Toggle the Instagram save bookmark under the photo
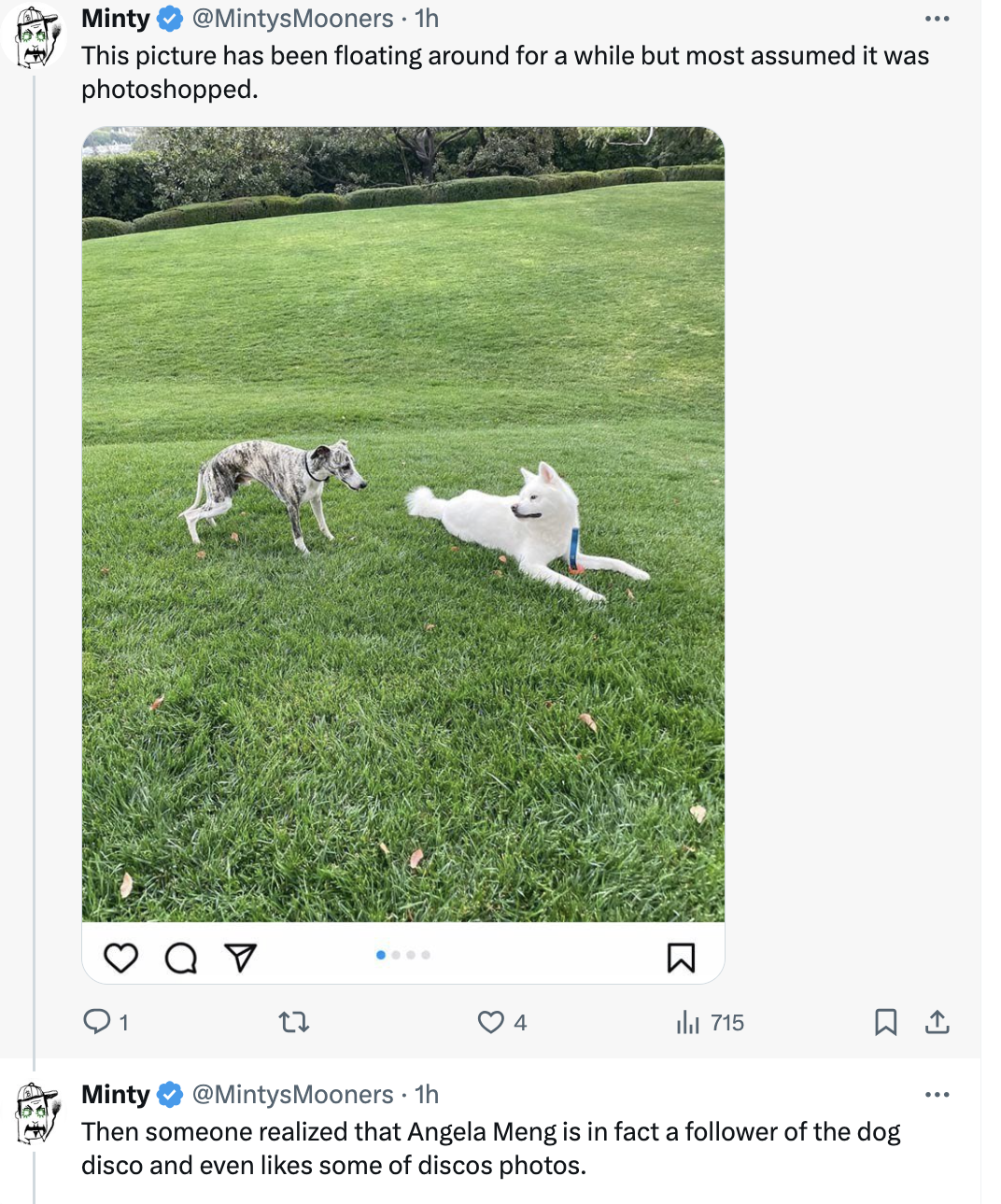1001x1204 pixels. click(x=681, y=958)
